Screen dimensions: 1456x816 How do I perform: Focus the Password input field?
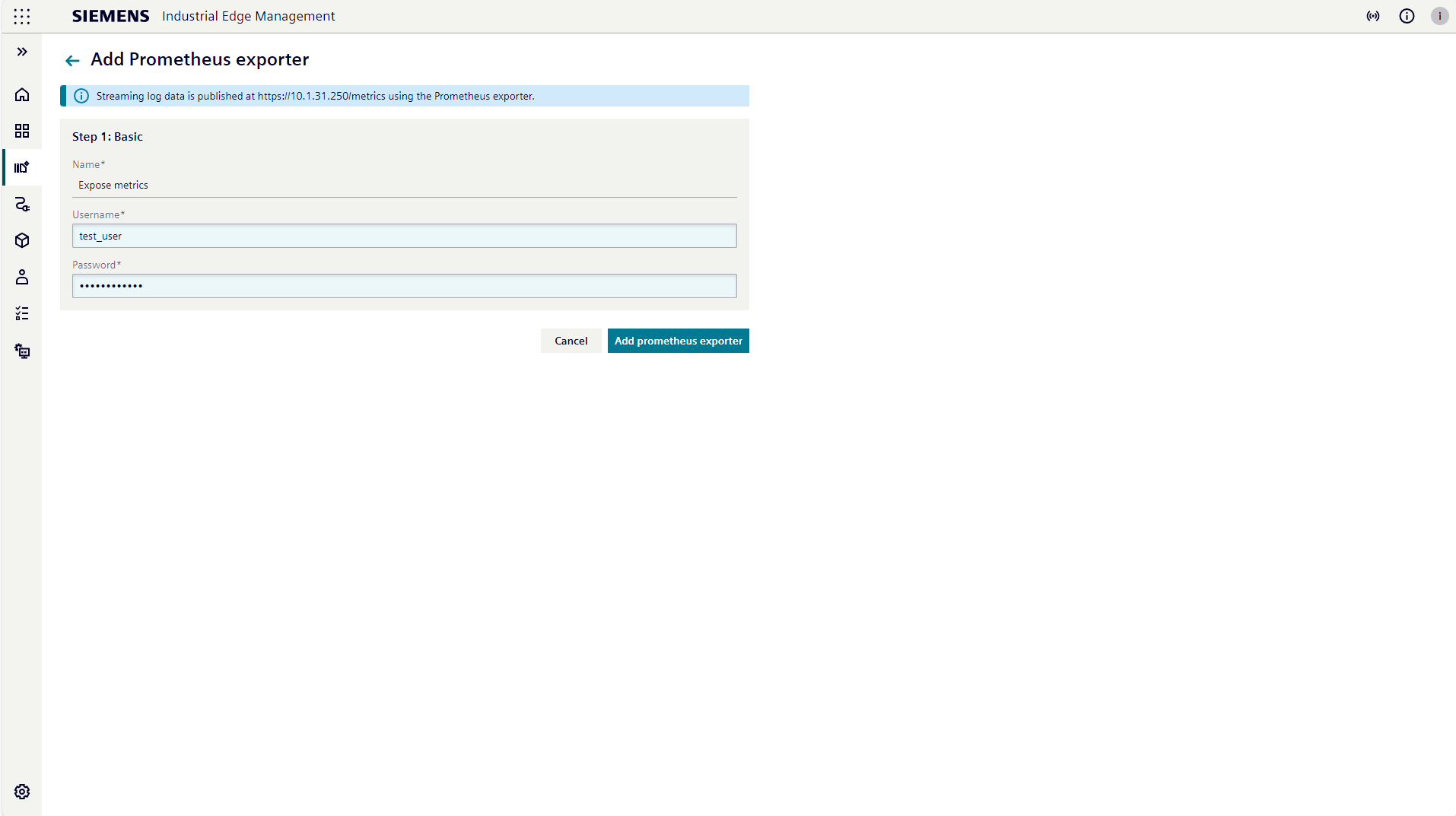point(405,286)
